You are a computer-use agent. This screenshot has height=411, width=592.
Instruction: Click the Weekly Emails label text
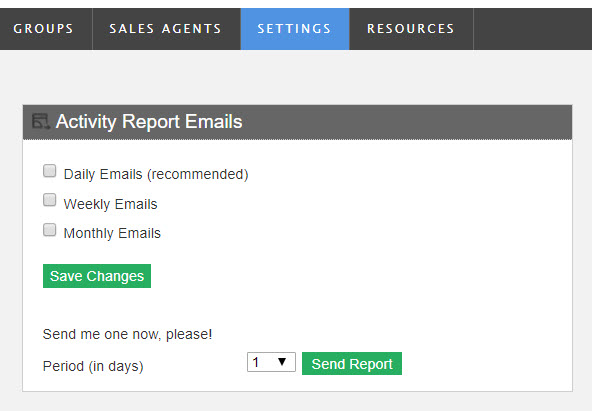coord(110,204)
